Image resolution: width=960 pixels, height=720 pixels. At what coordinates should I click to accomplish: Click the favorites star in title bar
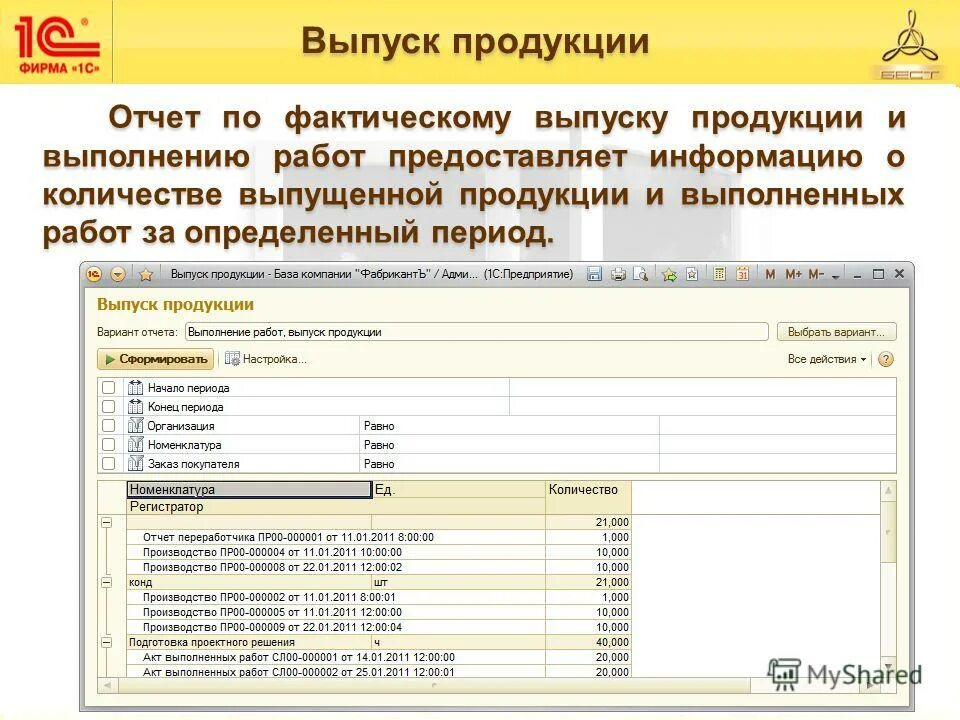click(x=146, y=274)
